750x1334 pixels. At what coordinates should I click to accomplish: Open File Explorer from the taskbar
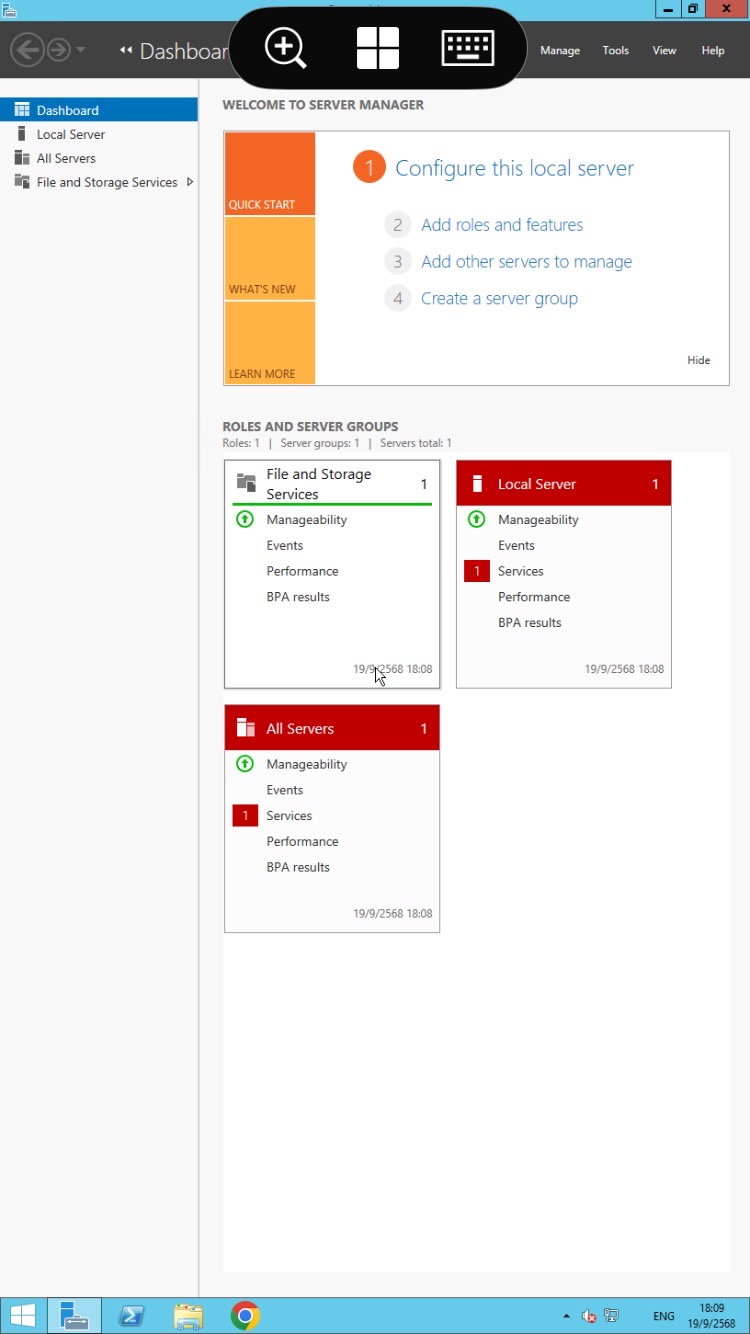[188, 1315]
